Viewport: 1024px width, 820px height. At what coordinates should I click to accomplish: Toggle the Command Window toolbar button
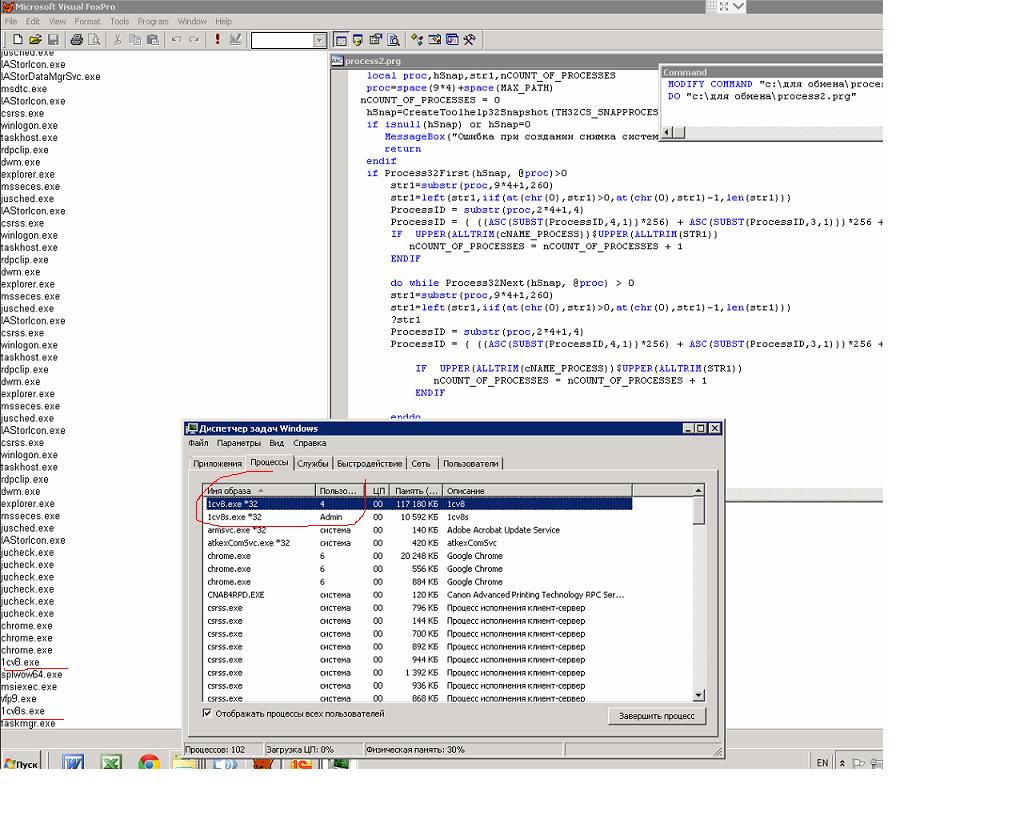click(341, 40)
